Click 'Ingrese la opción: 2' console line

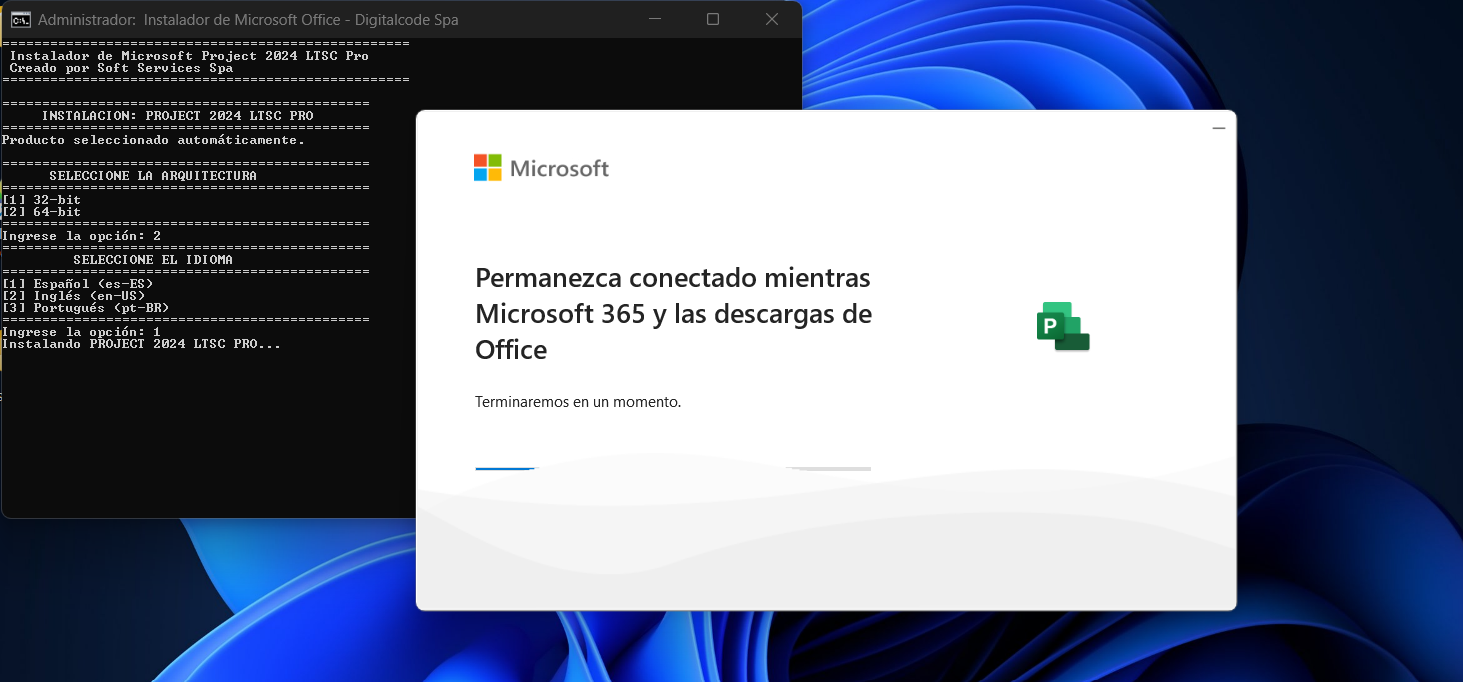pyautogui.click(x=81, y=236)
